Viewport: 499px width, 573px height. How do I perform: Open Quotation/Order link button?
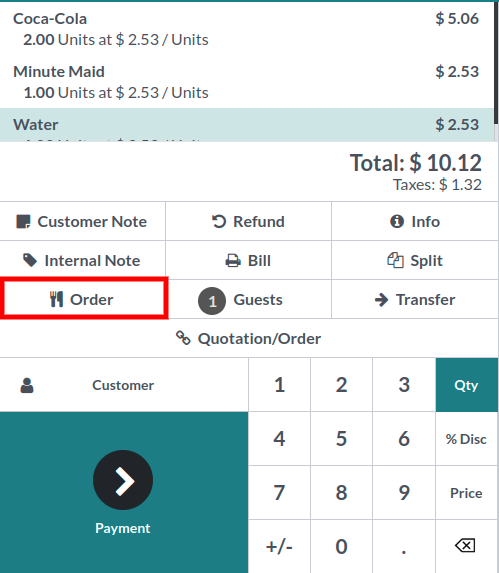click(x=249, y=338)
